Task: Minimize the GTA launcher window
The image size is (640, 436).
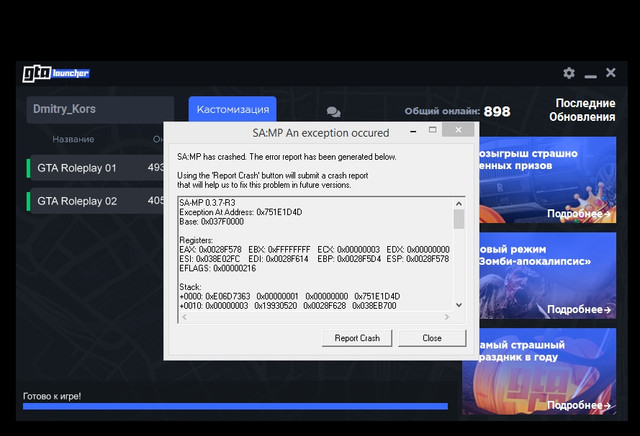Action: tap(590, 76)
